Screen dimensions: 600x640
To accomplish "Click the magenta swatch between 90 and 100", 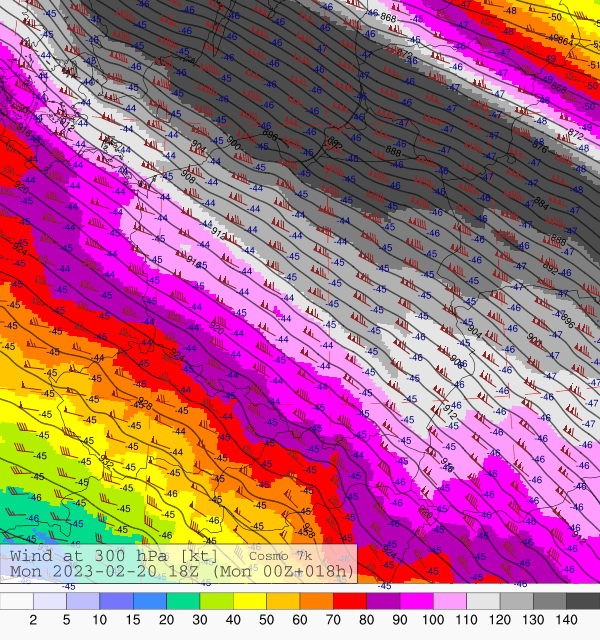I will 417,601.
